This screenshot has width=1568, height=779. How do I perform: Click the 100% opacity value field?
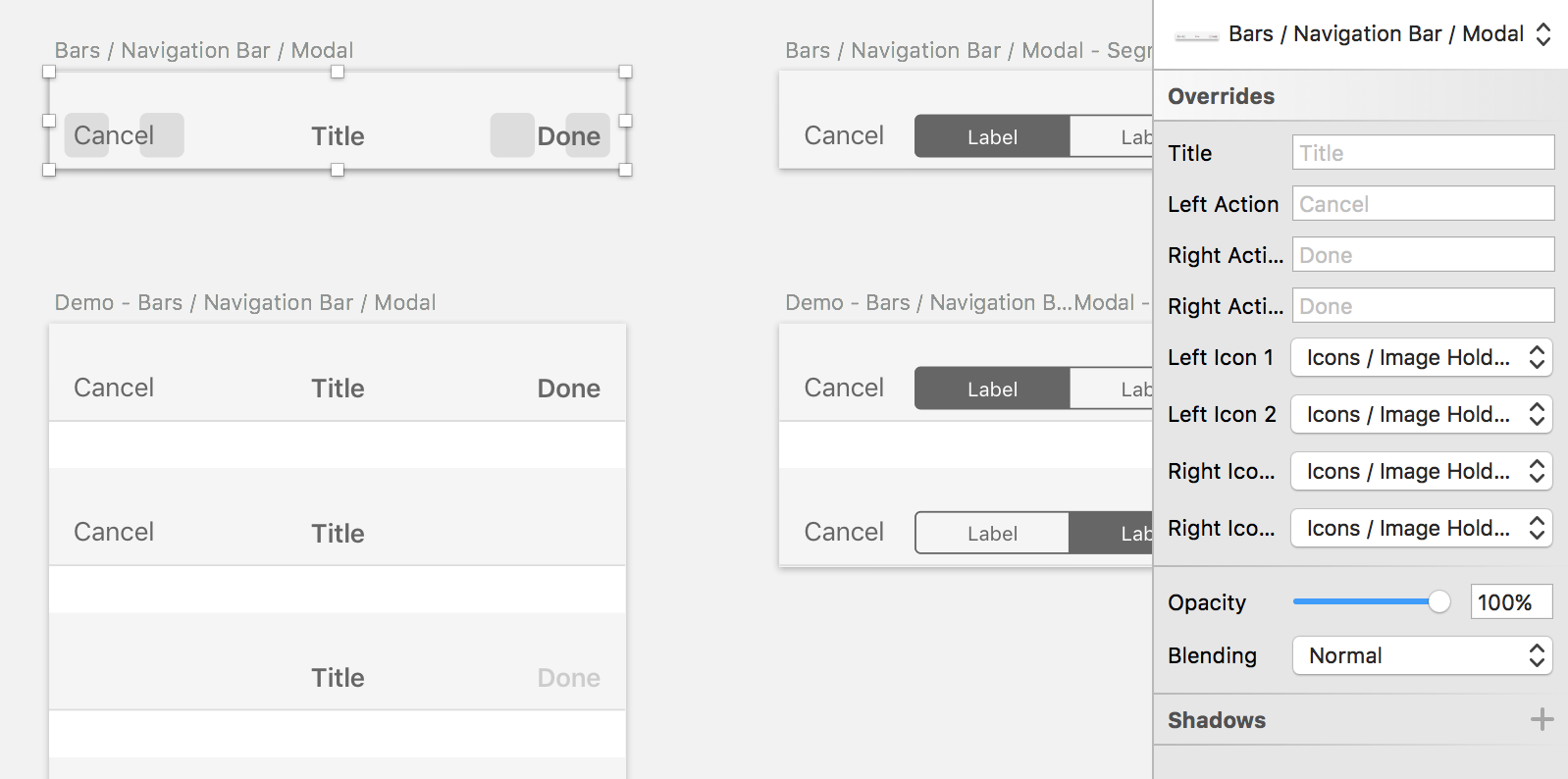(1511, 601)
